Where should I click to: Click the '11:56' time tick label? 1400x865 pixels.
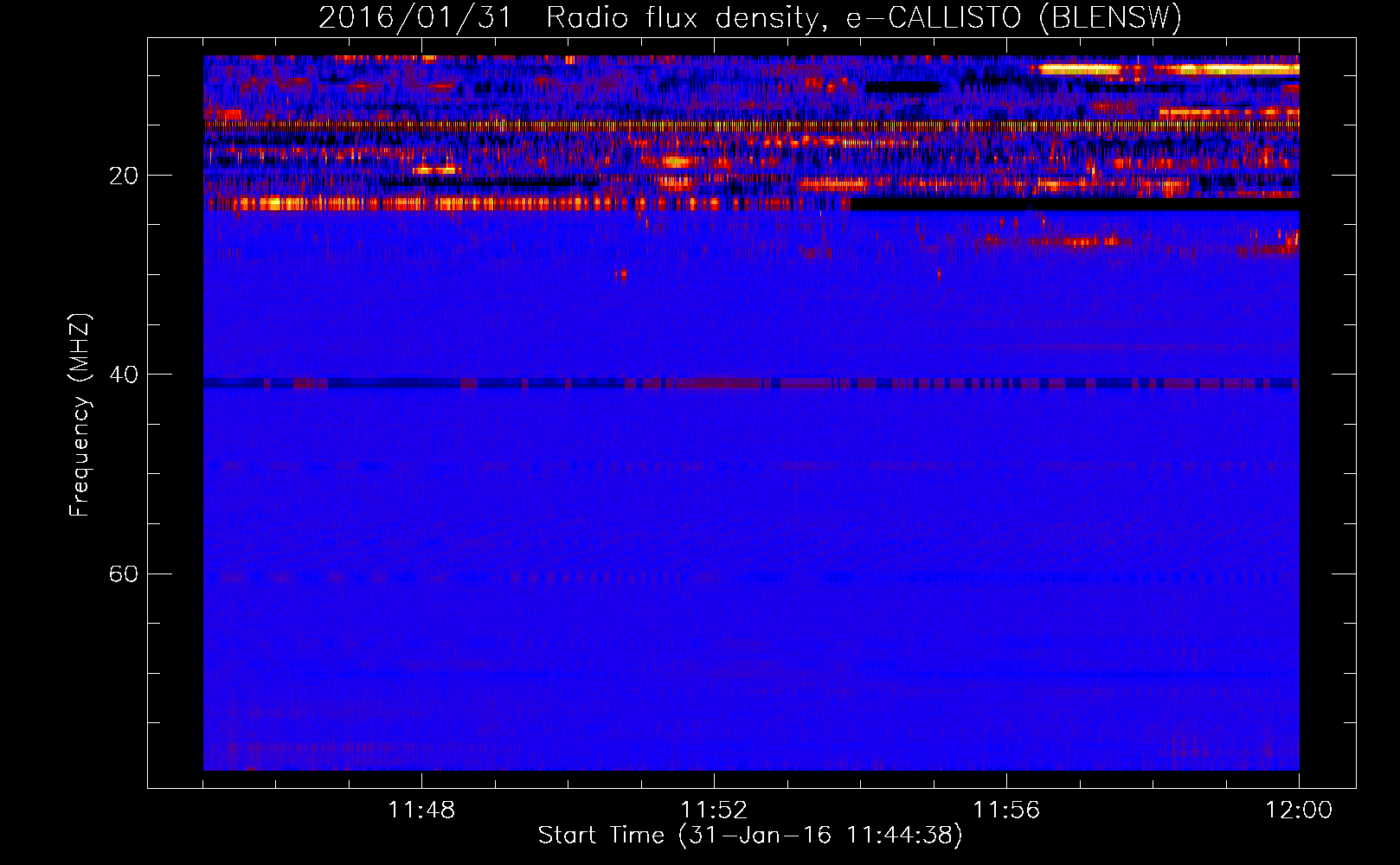pos(1006,811)
